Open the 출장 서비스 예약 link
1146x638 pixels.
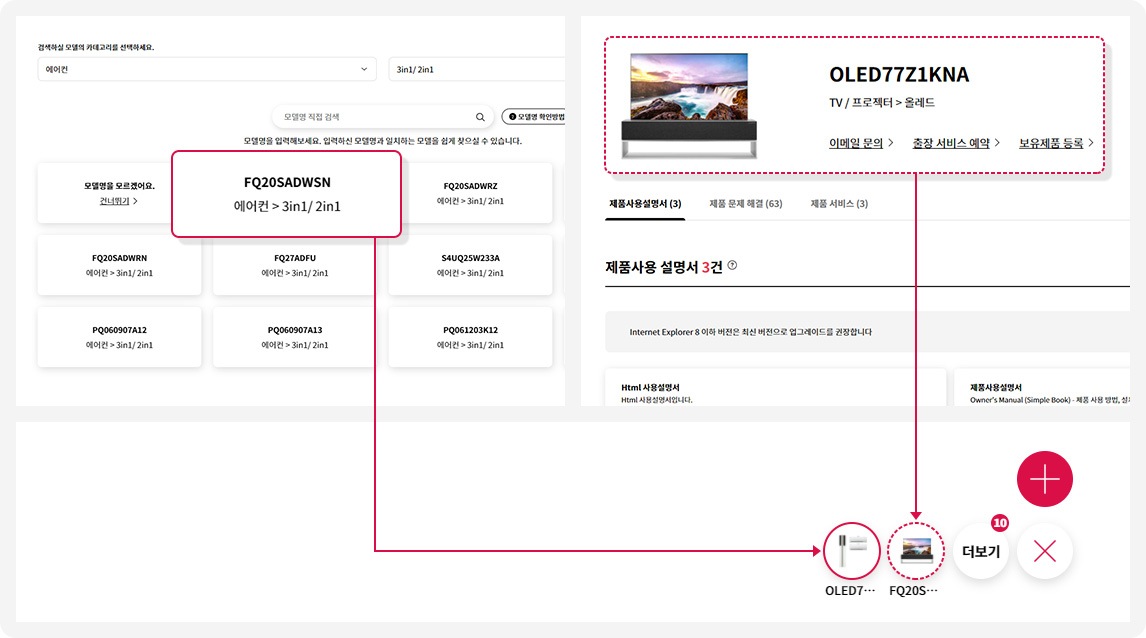pyautogui.click(x=956, y=143)
